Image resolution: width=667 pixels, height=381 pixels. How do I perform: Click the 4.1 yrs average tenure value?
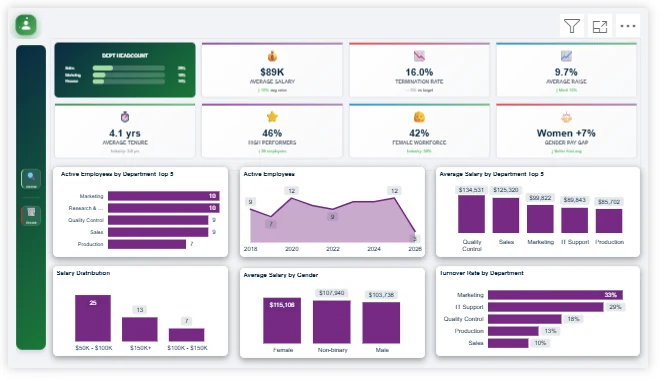[x=125, y=133]
